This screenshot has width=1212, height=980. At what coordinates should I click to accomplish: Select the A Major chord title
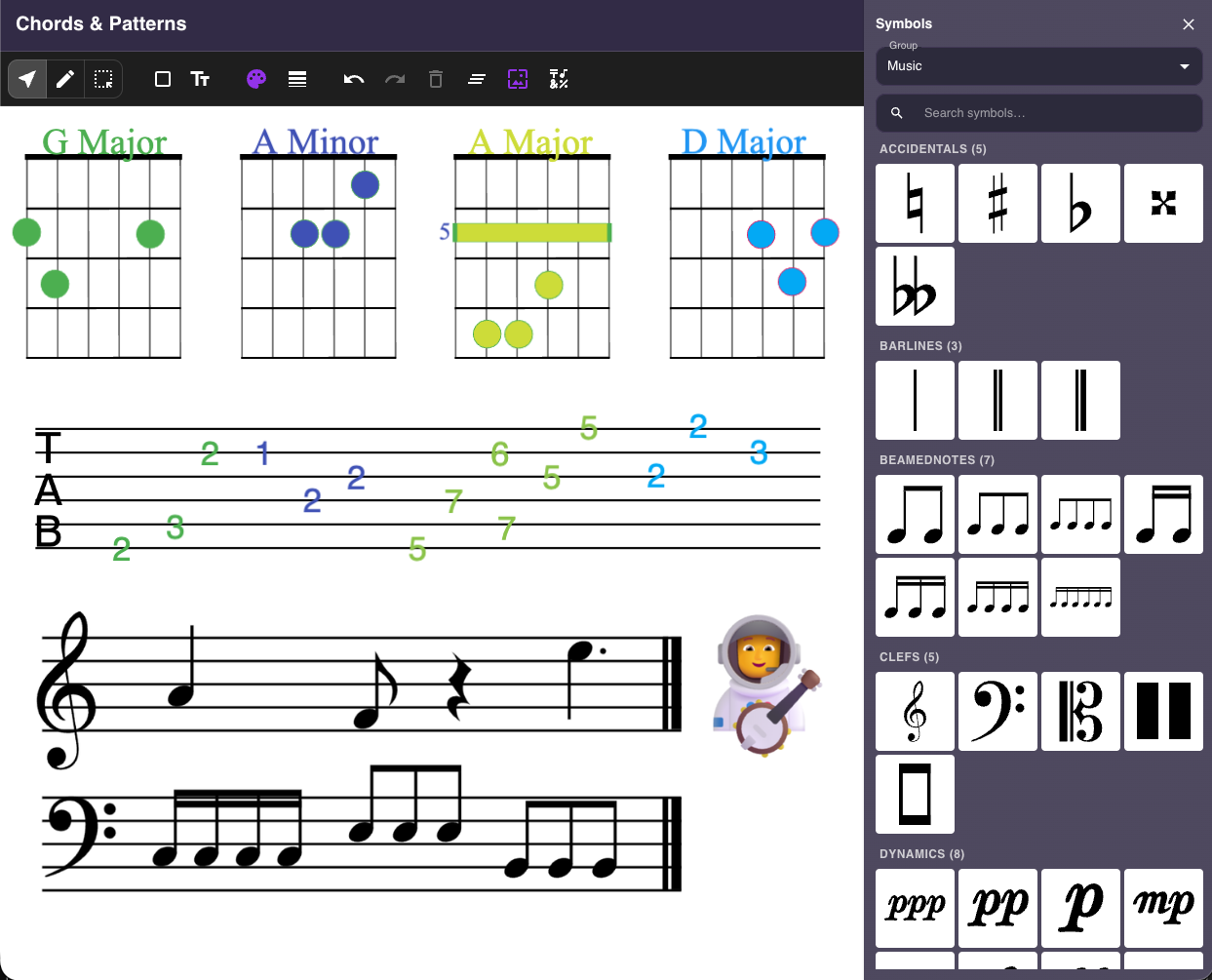tap(530, 142)
